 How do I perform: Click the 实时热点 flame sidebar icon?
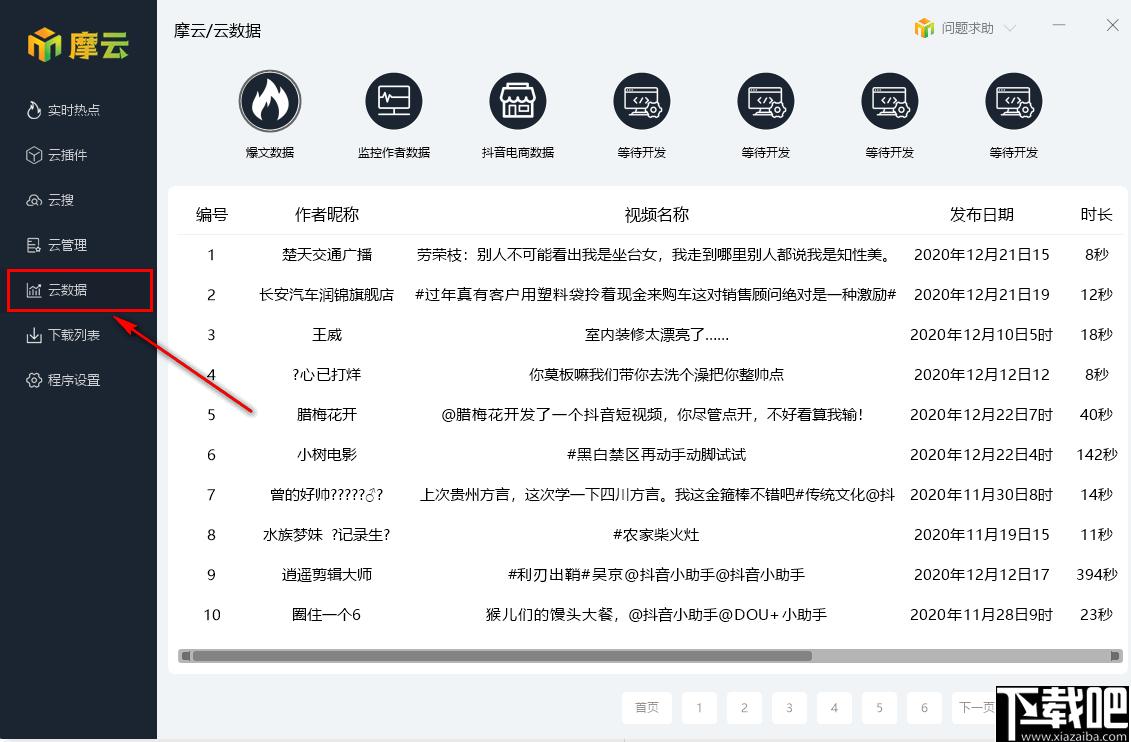click(34, 110)
